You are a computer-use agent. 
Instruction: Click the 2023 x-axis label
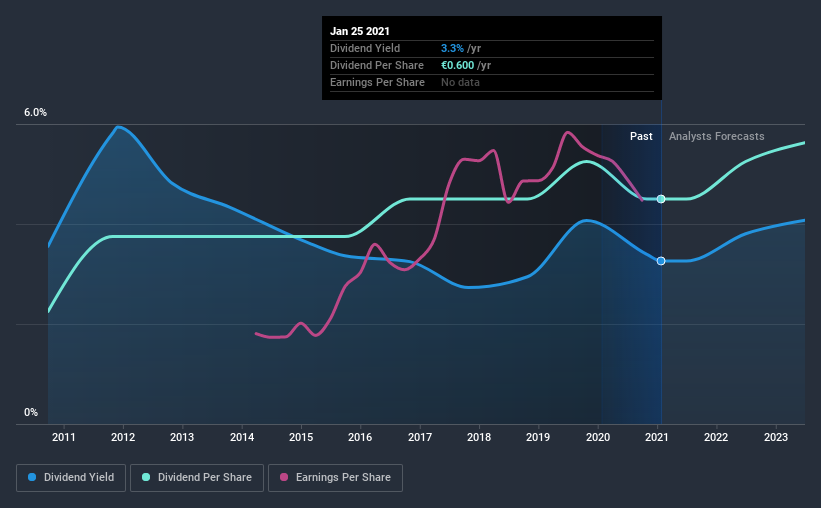tap(776, 437)
